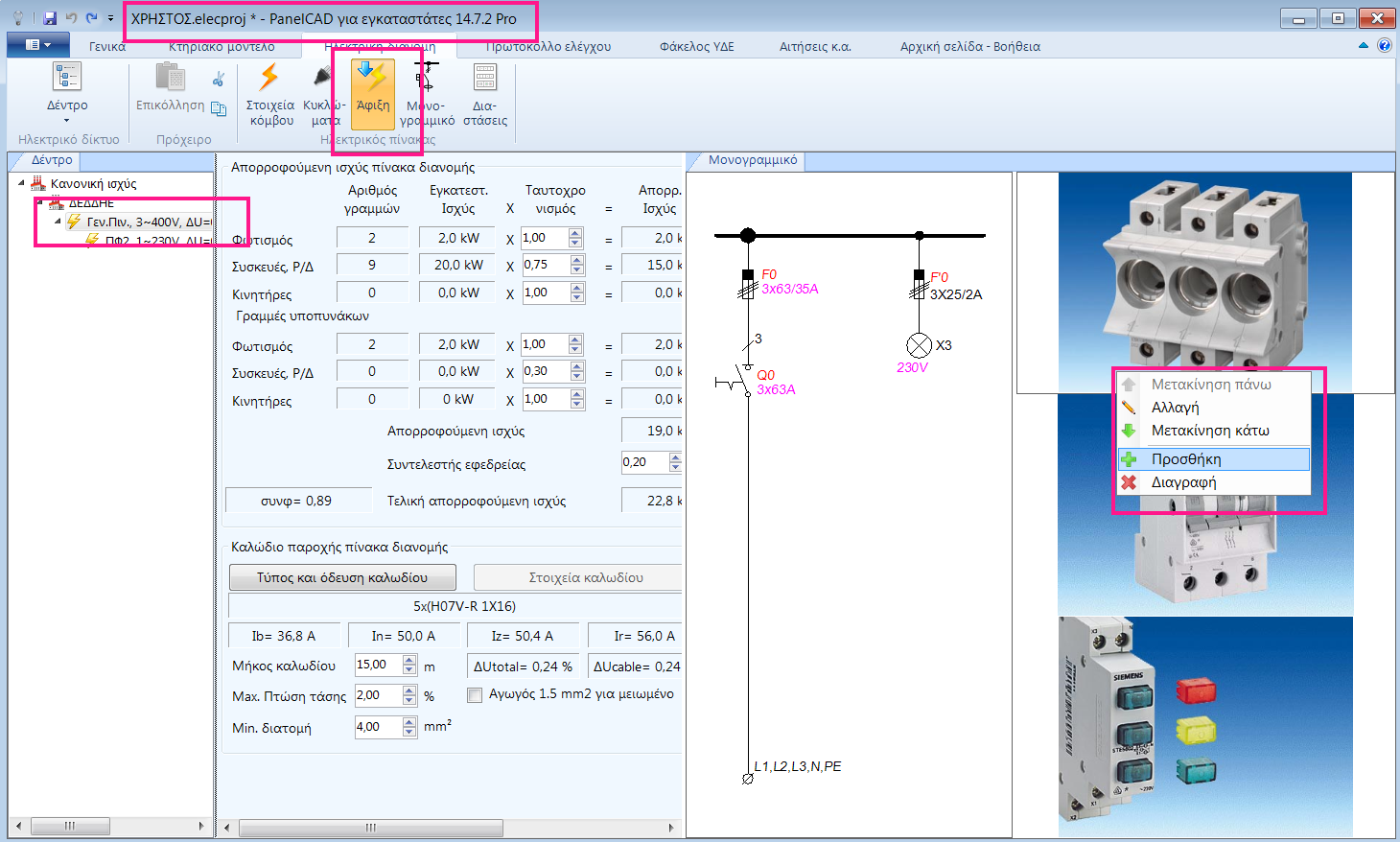Collapse the Κανονική ισχύς tree node
Viewport: 1400px width, 842px height.
[x=22, y=183]
